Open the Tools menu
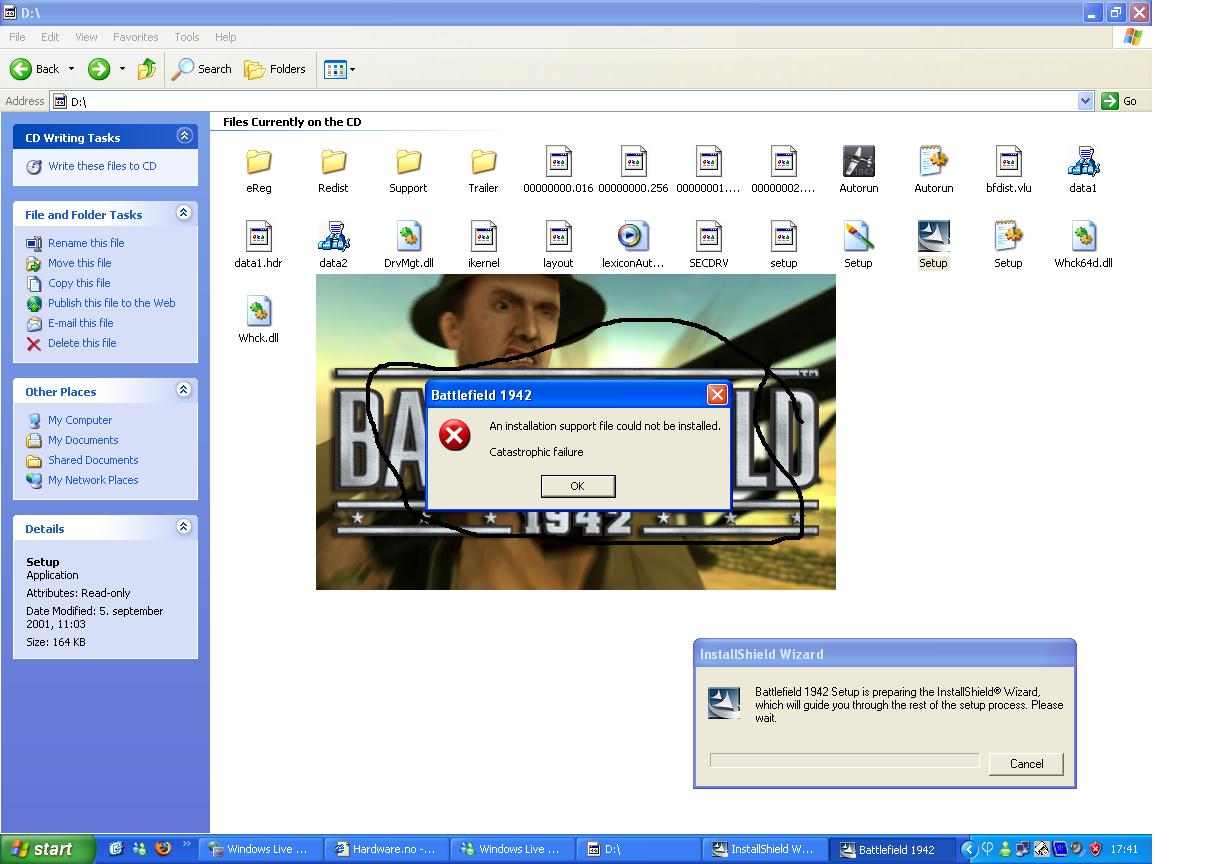The image size is (1218, 864). pos(187,37)
